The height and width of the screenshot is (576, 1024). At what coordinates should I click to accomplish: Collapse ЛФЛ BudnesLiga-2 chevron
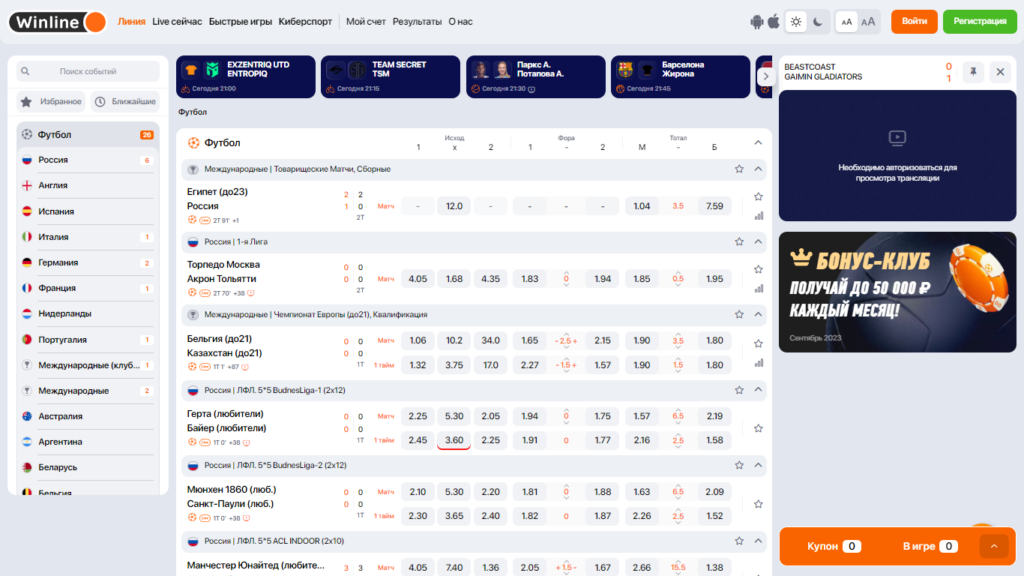(x=758, y=466)
